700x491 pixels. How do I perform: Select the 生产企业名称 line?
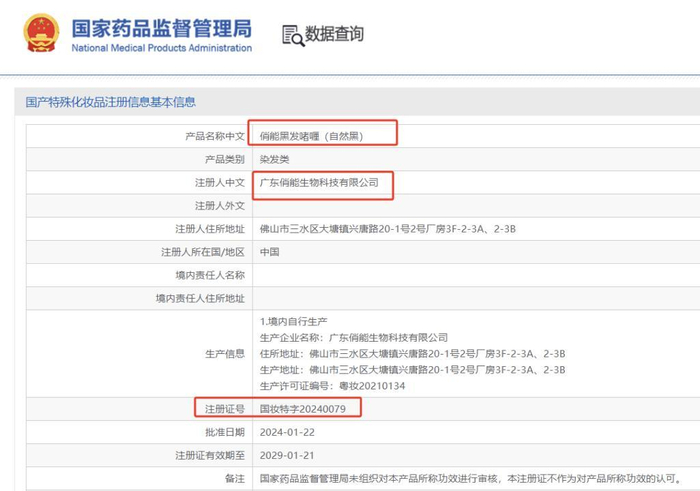click(x=354, y=337)
